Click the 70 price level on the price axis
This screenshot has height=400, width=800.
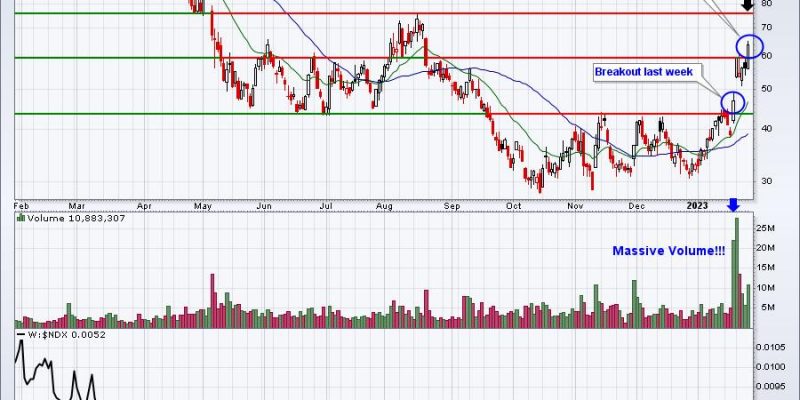pos(766,27)
